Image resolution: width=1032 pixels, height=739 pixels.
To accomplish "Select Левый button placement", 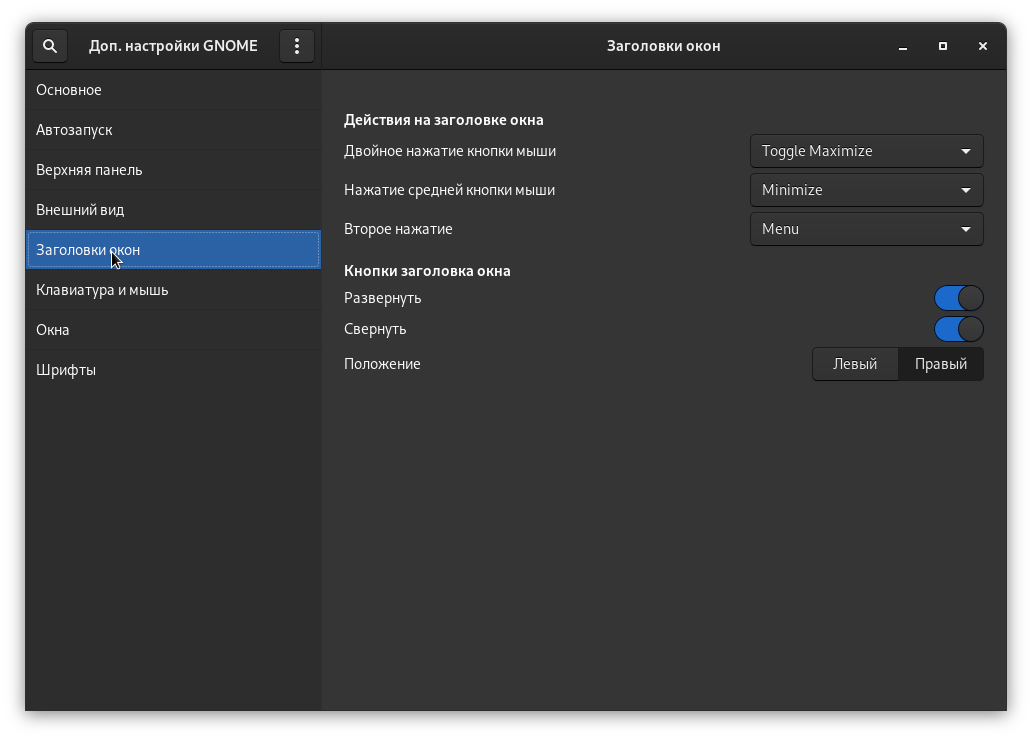I will pos(855,364).
